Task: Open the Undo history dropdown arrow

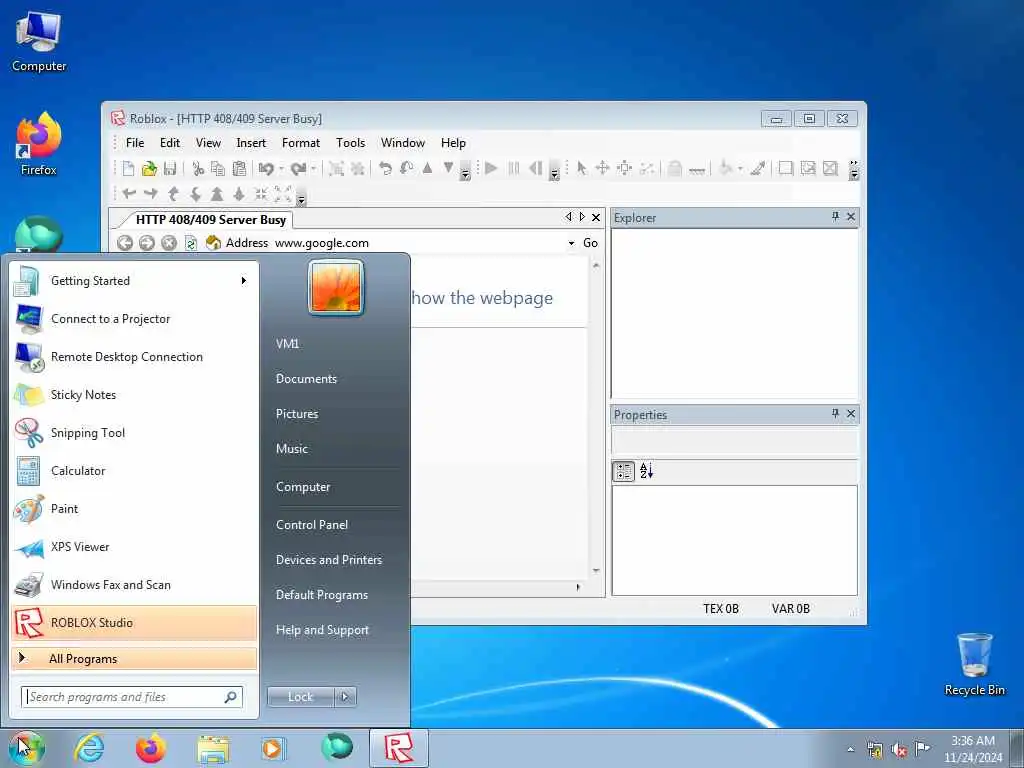Action: coord(281,168)
